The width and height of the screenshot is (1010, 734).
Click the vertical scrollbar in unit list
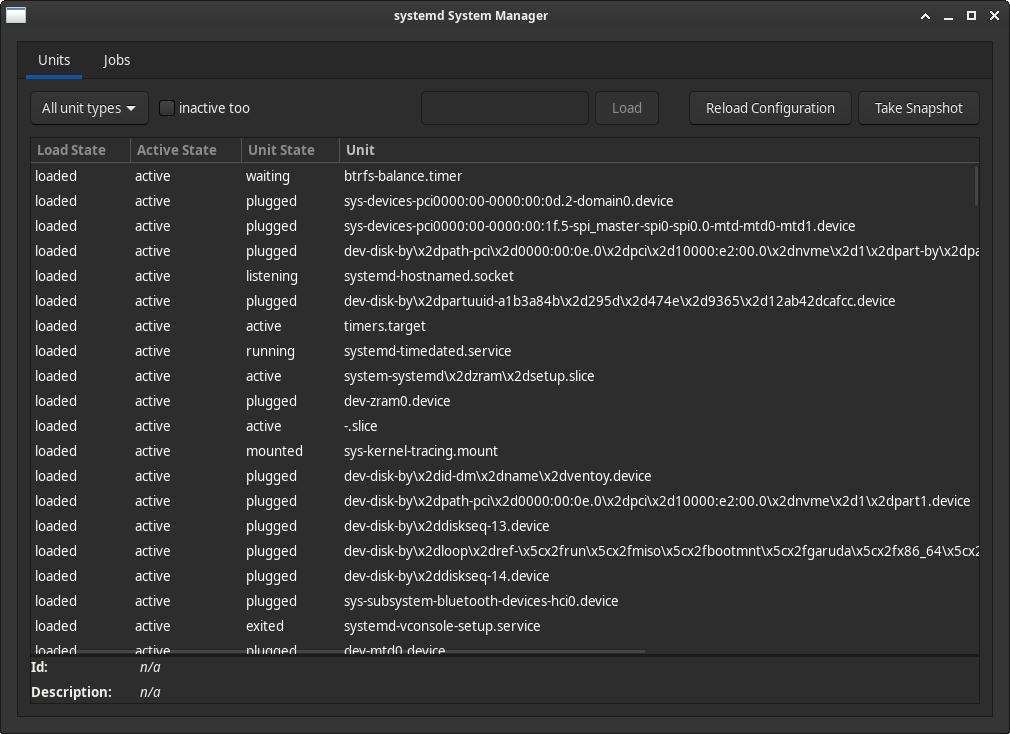pyautogui.click(x=976, y=187)
